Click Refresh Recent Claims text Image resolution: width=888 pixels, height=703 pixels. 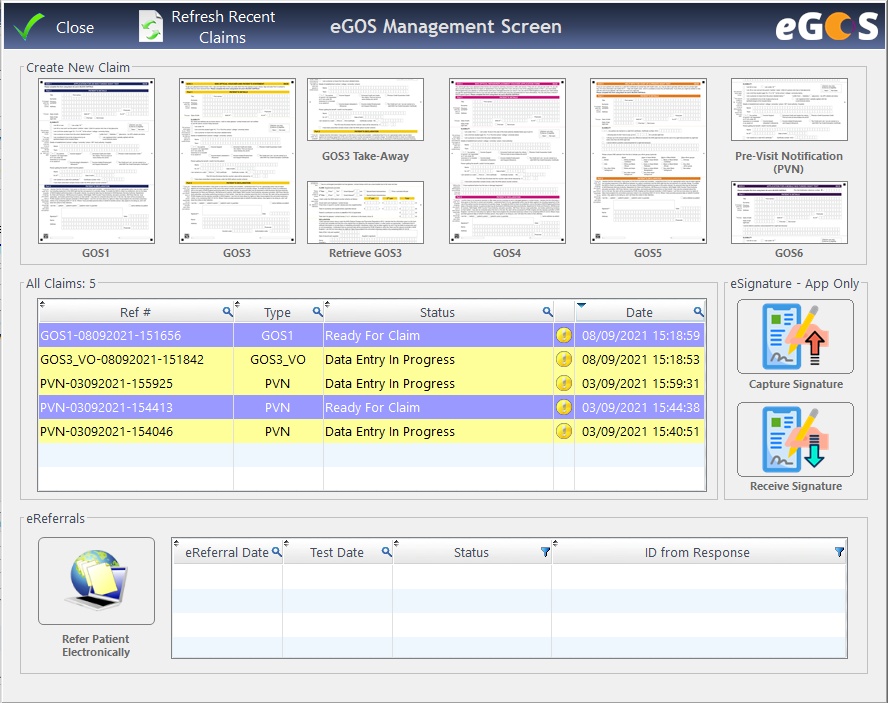tap(223, 27)
